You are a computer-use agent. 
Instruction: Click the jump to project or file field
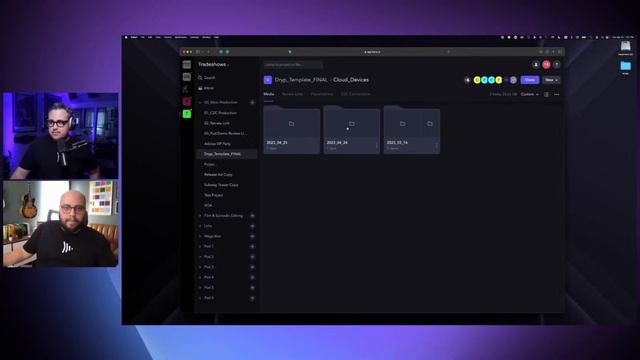[x=293, y=64]
